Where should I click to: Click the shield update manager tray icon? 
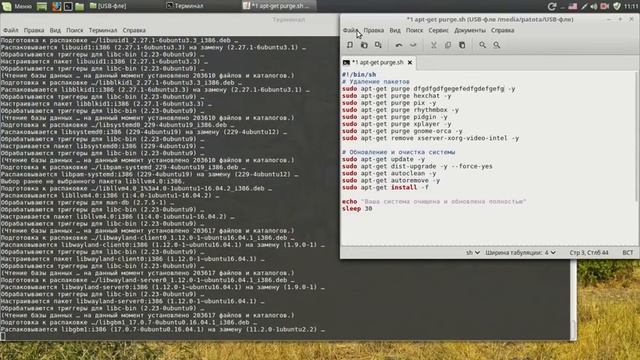pyautogui.click(x=617, y=6)
